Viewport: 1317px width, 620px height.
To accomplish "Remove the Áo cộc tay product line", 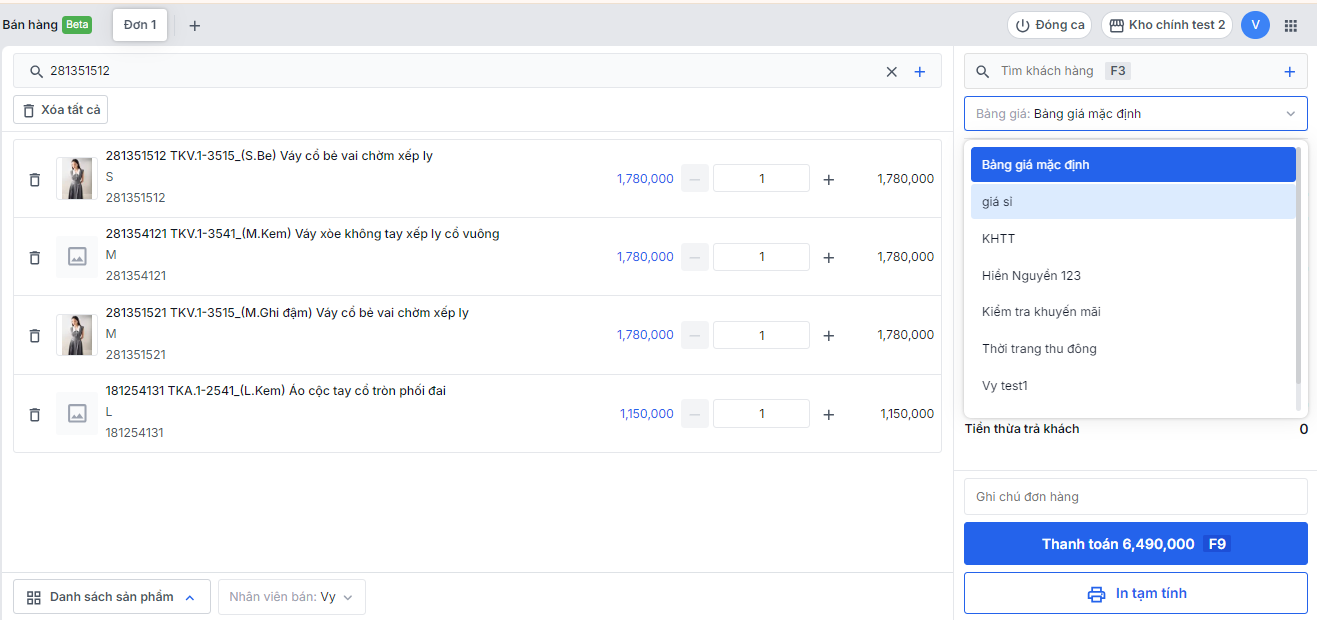I will (34, 414).
